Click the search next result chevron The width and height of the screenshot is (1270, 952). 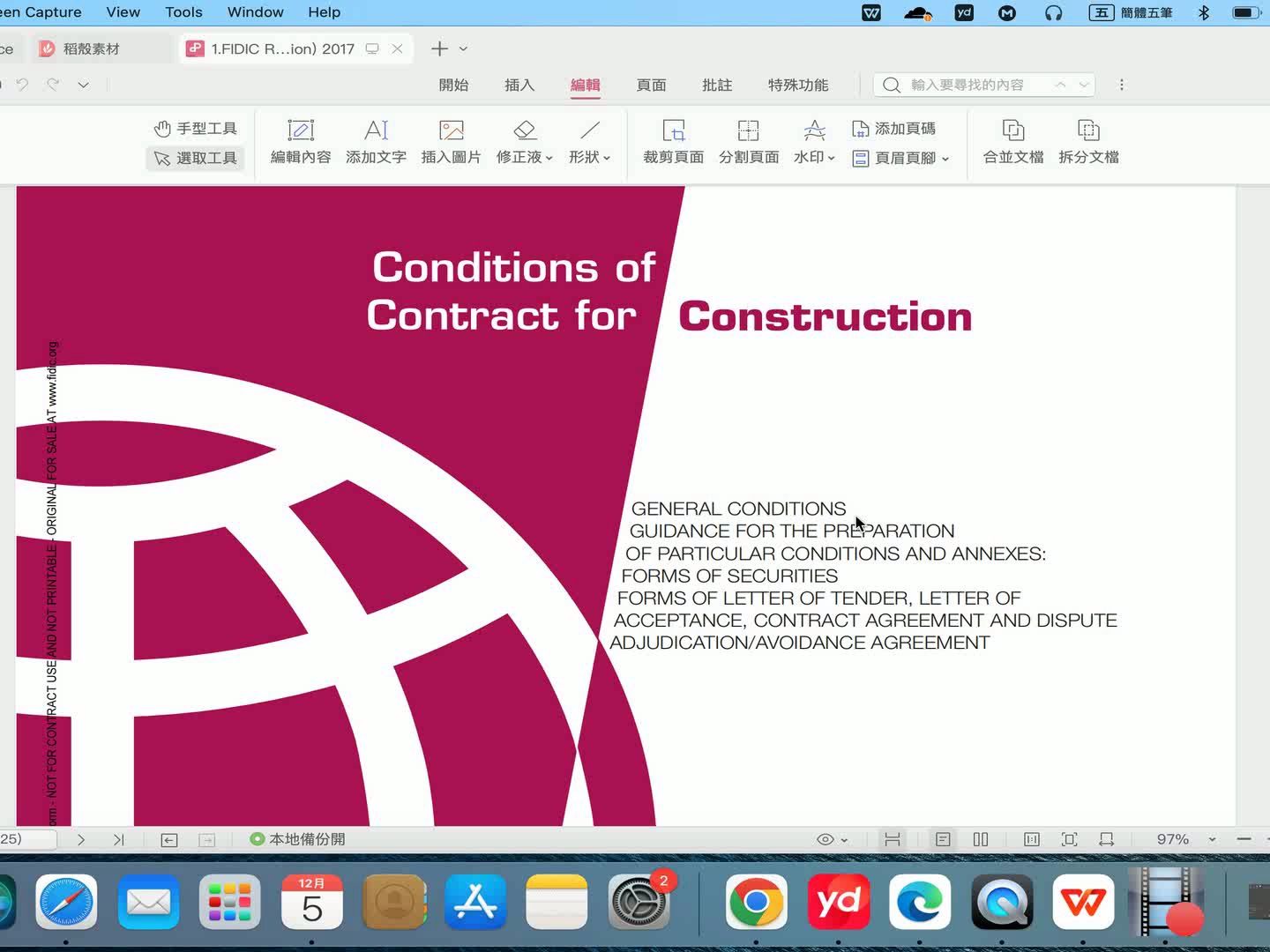tap(1084, 85)
